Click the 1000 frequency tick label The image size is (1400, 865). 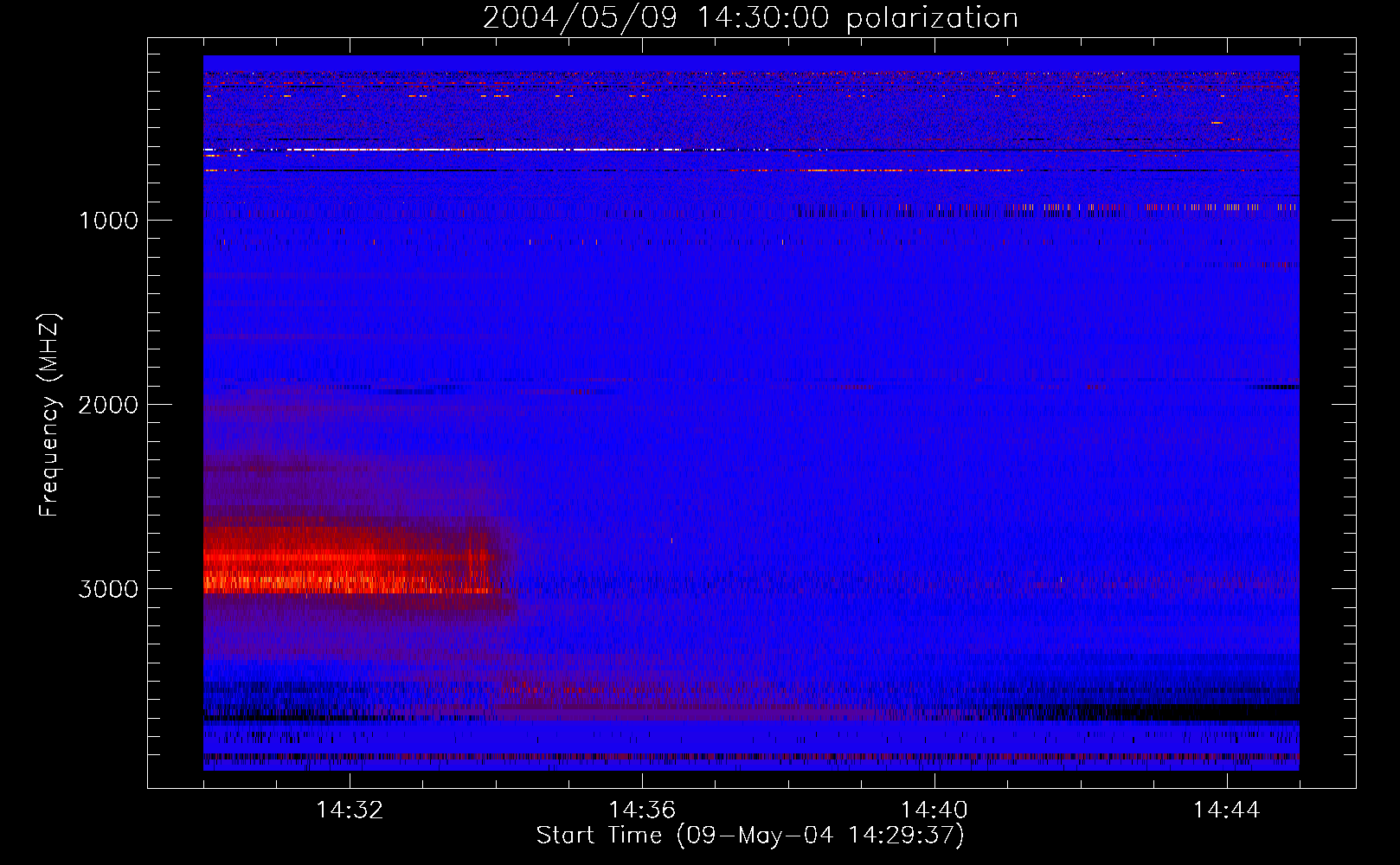108,221
